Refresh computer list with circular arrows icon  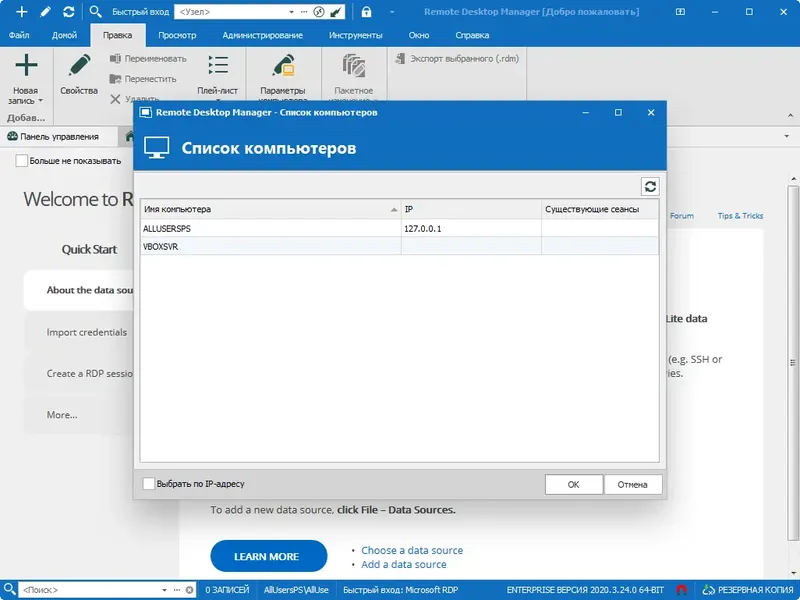648,185
